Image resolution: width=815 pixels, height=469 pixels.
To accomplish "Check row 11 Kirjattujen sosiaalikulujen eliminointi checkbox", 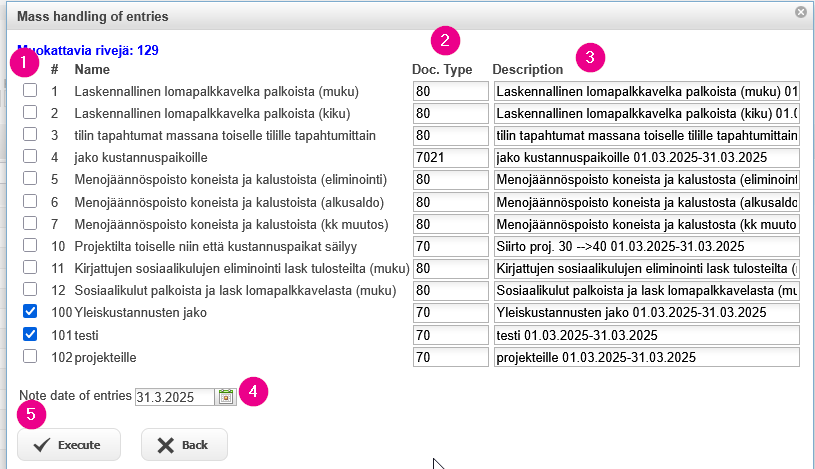I will 30,267.
